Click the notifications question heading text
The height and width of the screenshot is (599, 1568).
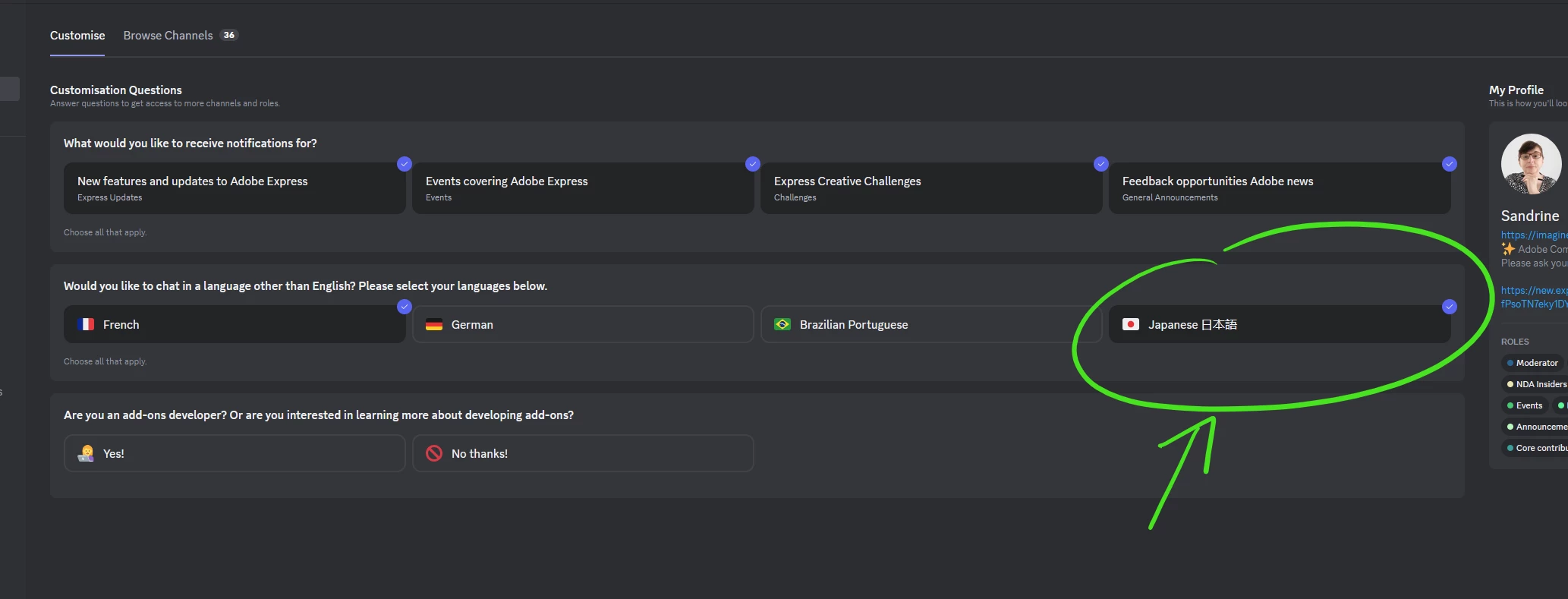(x=190, y=143)
